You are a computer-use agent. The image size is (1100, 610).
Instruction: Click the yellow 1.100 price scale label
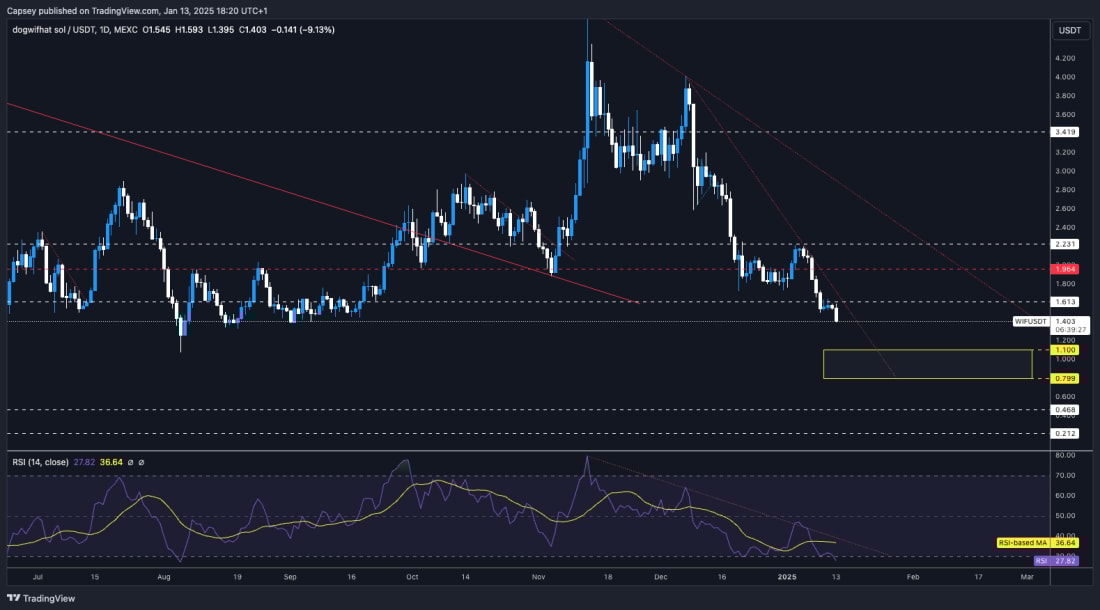coord(1064,350)
